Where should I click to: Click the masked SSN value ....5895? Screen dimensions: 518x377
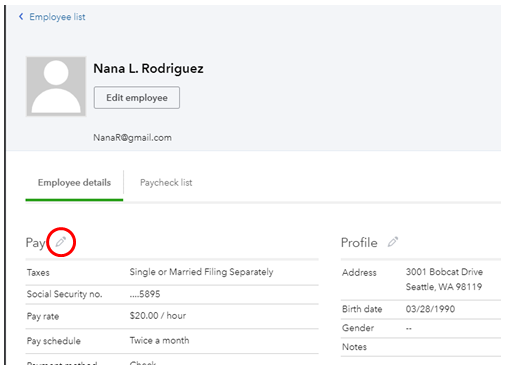(x=145, y=294)
